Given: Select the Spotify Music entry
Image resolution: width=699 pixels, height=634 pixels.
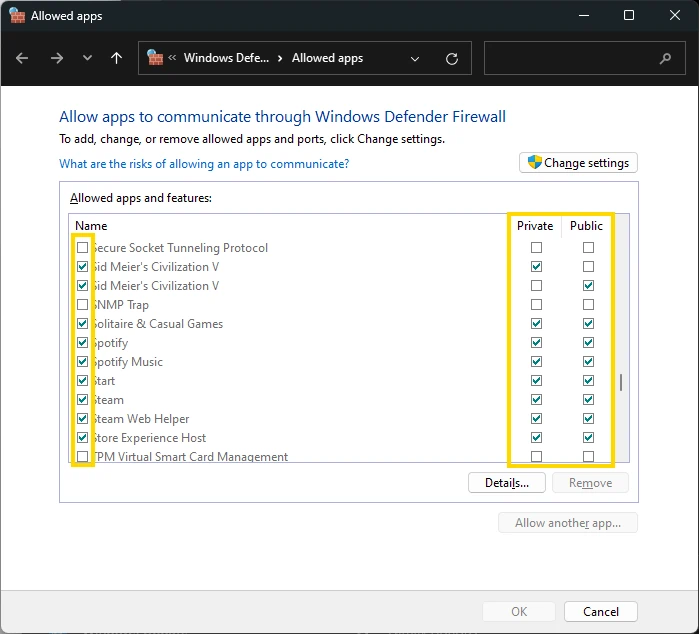Looking at the screenshot, I should 128,362.
